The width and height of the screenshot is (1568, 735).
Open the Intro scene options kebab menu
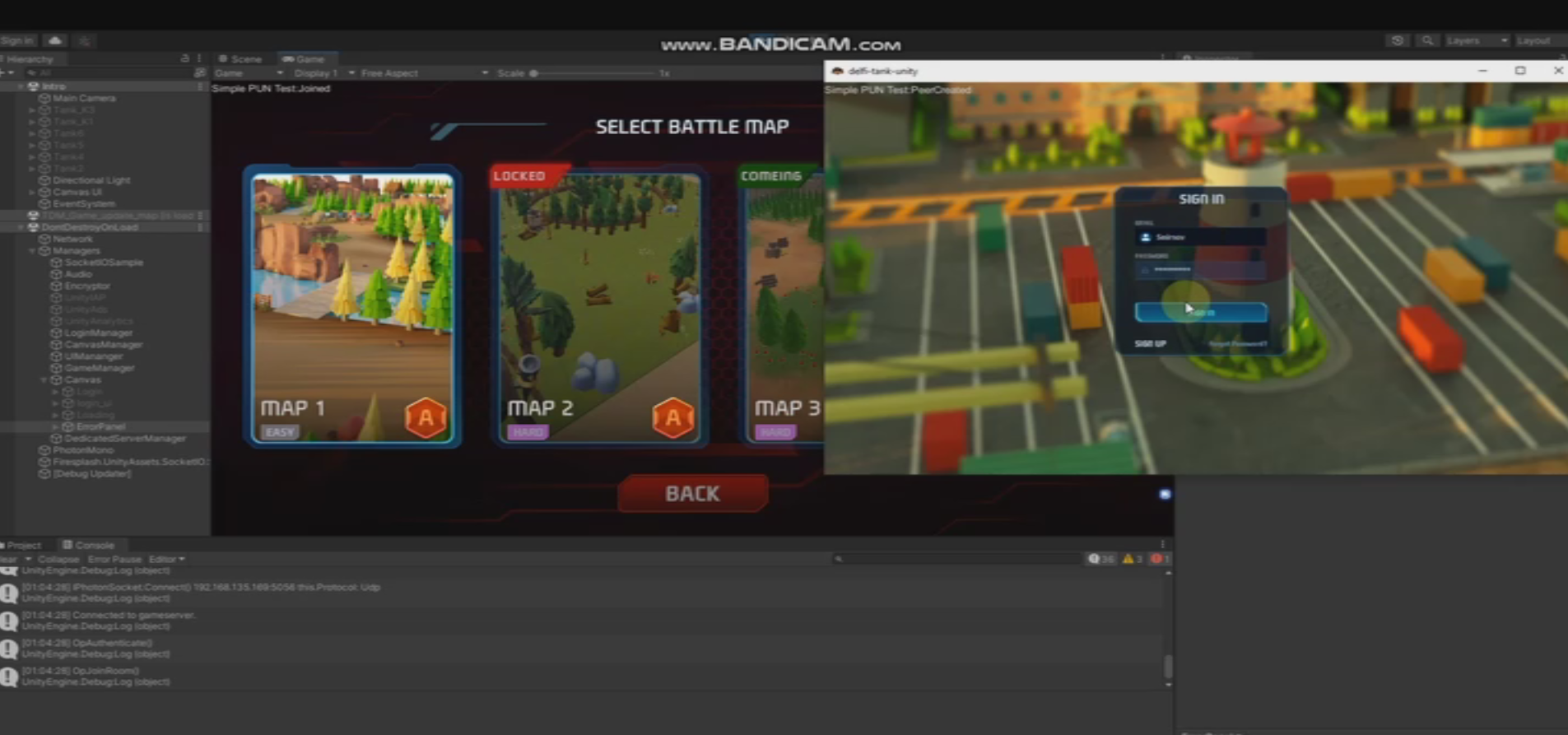(x=200, y=86)
